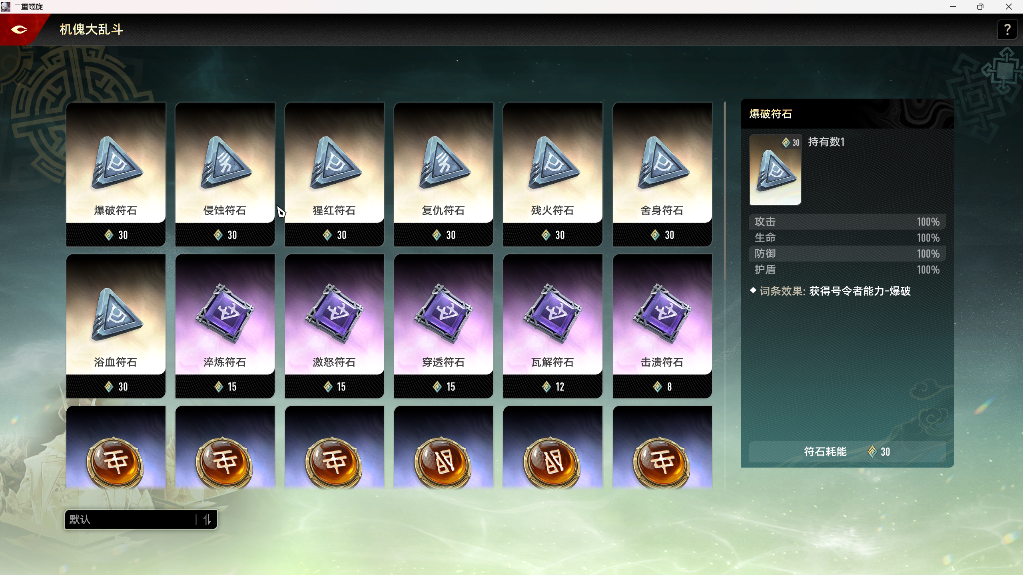
Task: Toggle the sort order arrows icon
Action: click(207, 520)
